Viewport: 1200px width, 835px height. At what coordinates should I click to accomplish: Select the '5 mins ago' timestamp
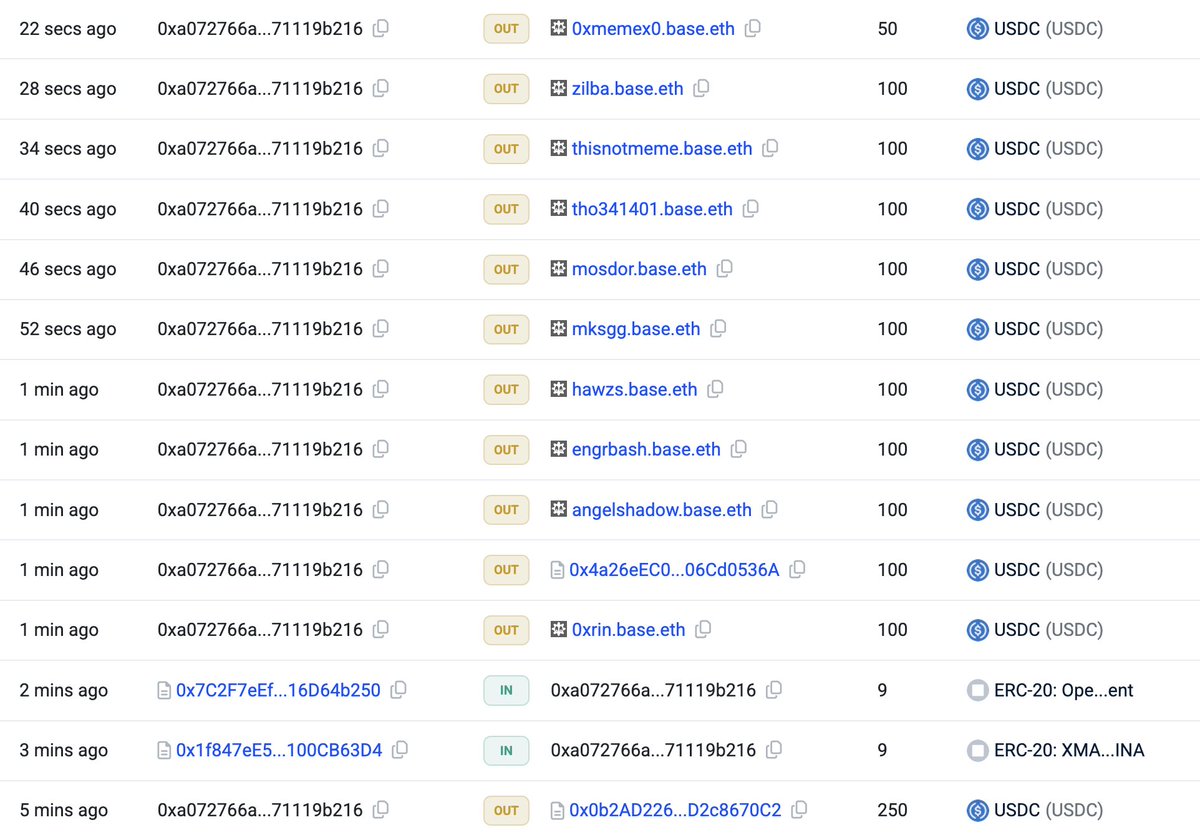pyautogui.click(x=64, y=810)
